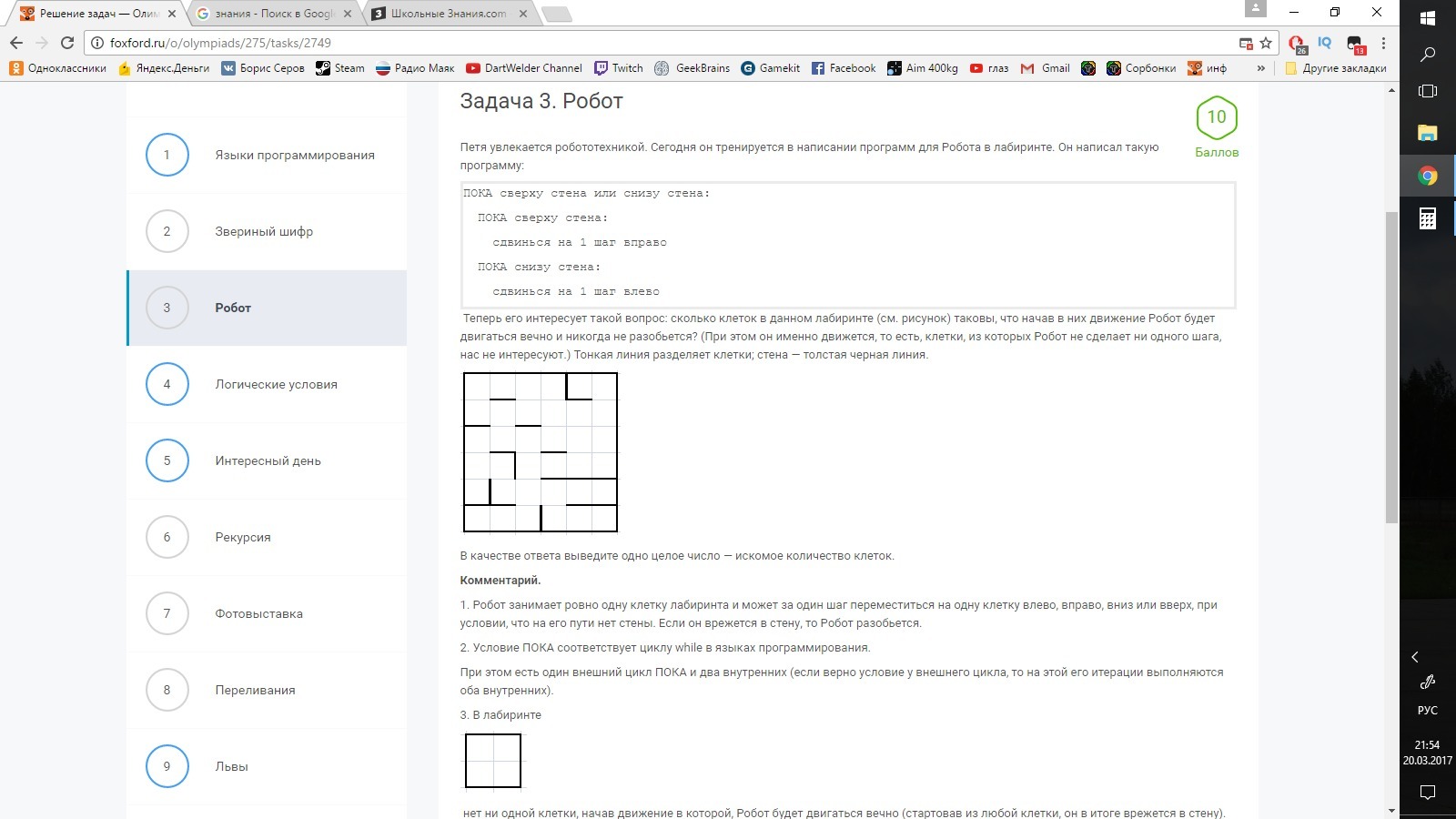Open Task View on the taskbar

(1428, 91)
